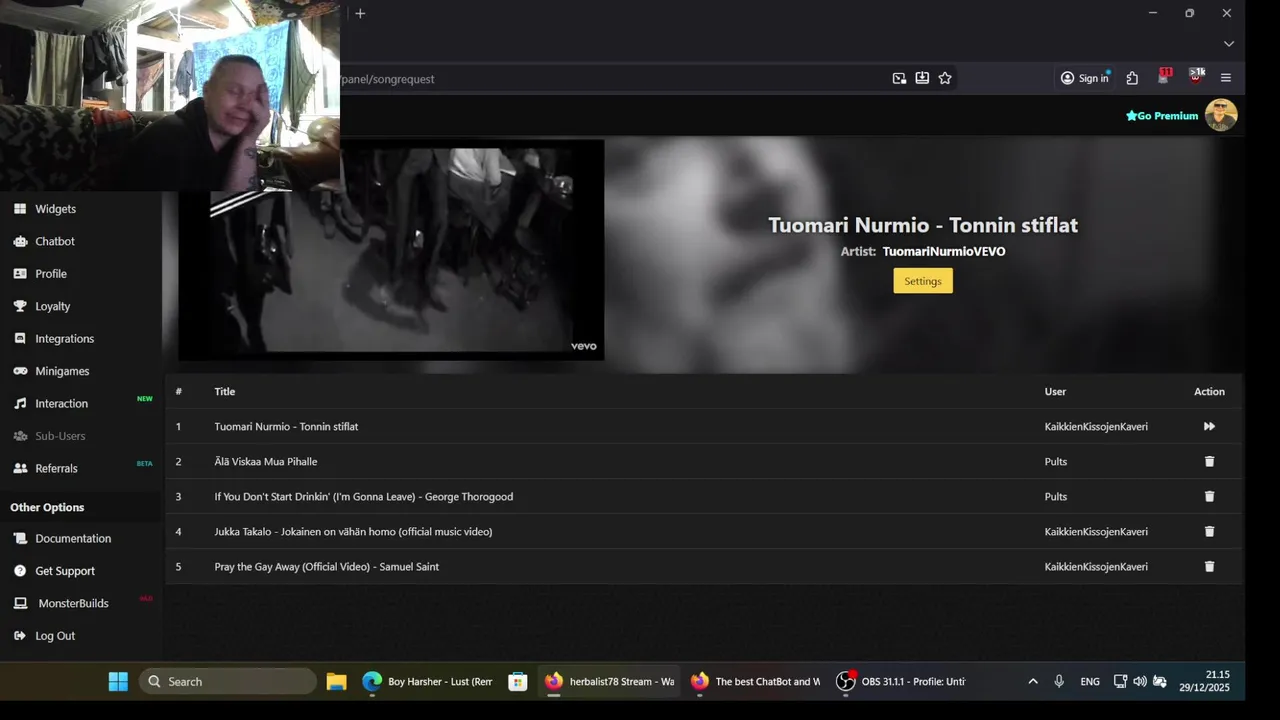Click the taskbar Search box
1280x720 pixels.
[x=228, y=681]
